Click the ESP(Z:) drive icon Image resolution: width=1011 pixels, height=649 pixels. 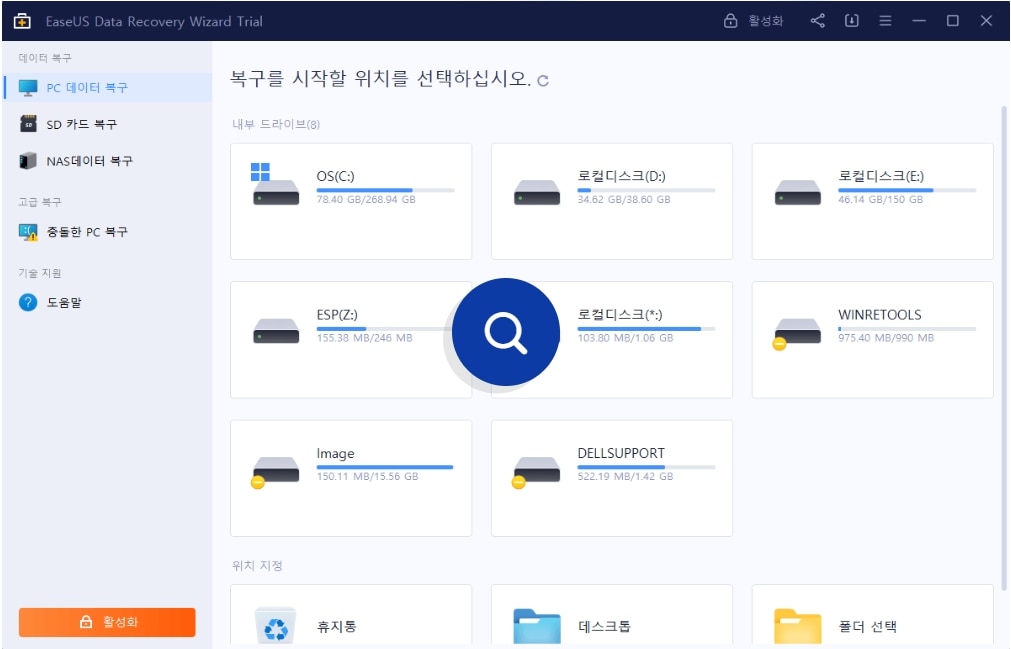[276, 331]
